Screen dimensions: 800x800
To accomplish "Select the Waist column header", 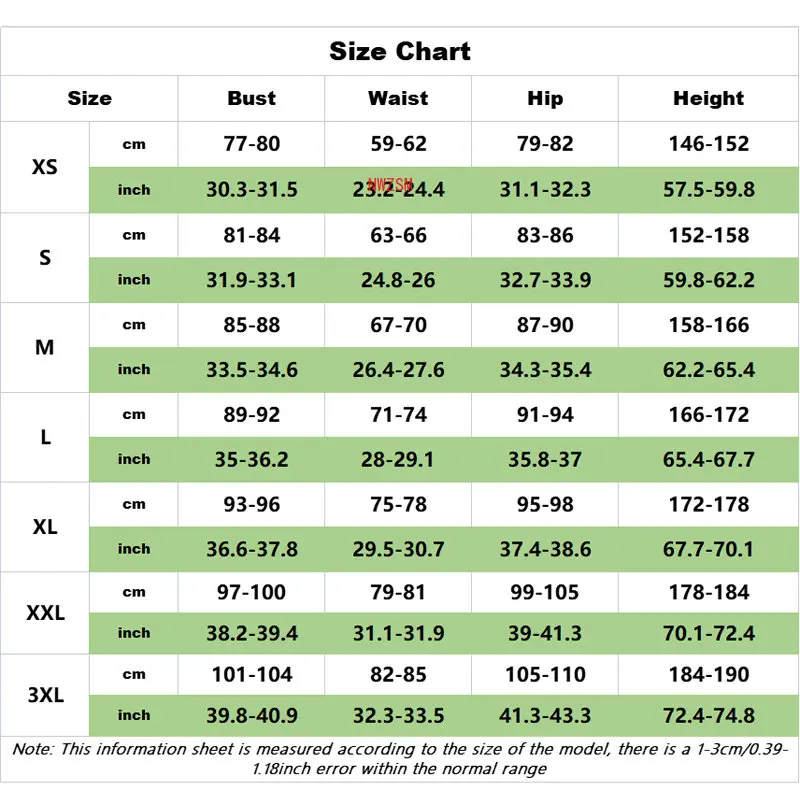I will click(398, 98).
